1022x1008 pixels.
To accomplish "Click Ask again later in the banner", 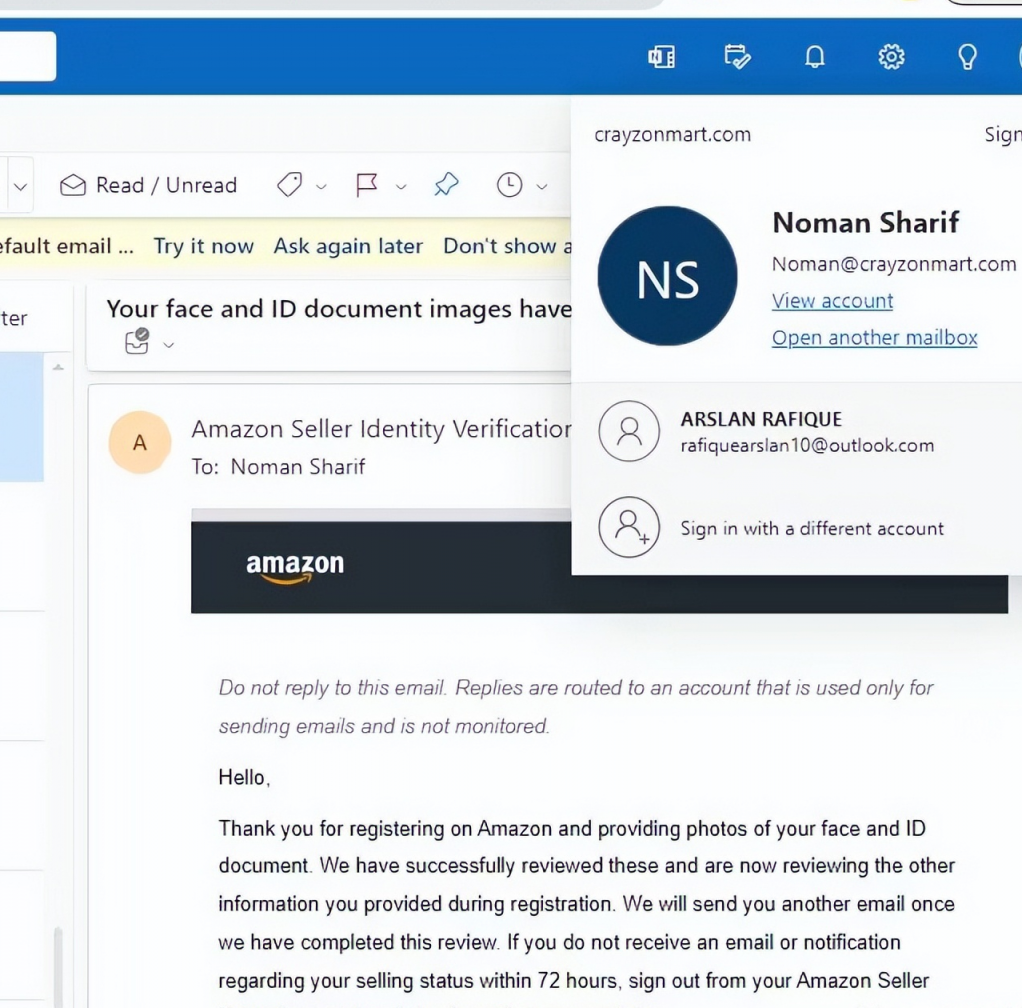I will [348, 246].
